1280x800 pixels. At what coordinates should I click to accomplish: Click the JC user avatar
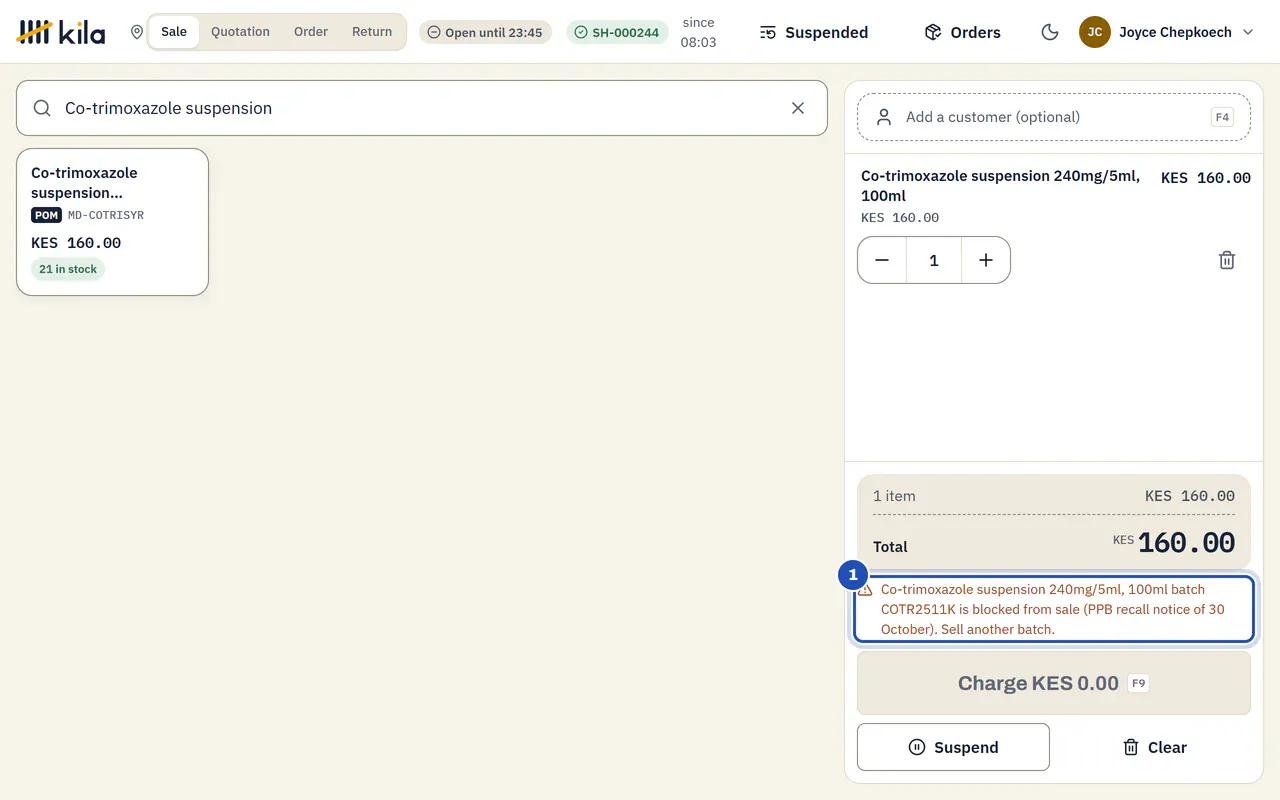pyautogui.click(x=1095, y=32)
